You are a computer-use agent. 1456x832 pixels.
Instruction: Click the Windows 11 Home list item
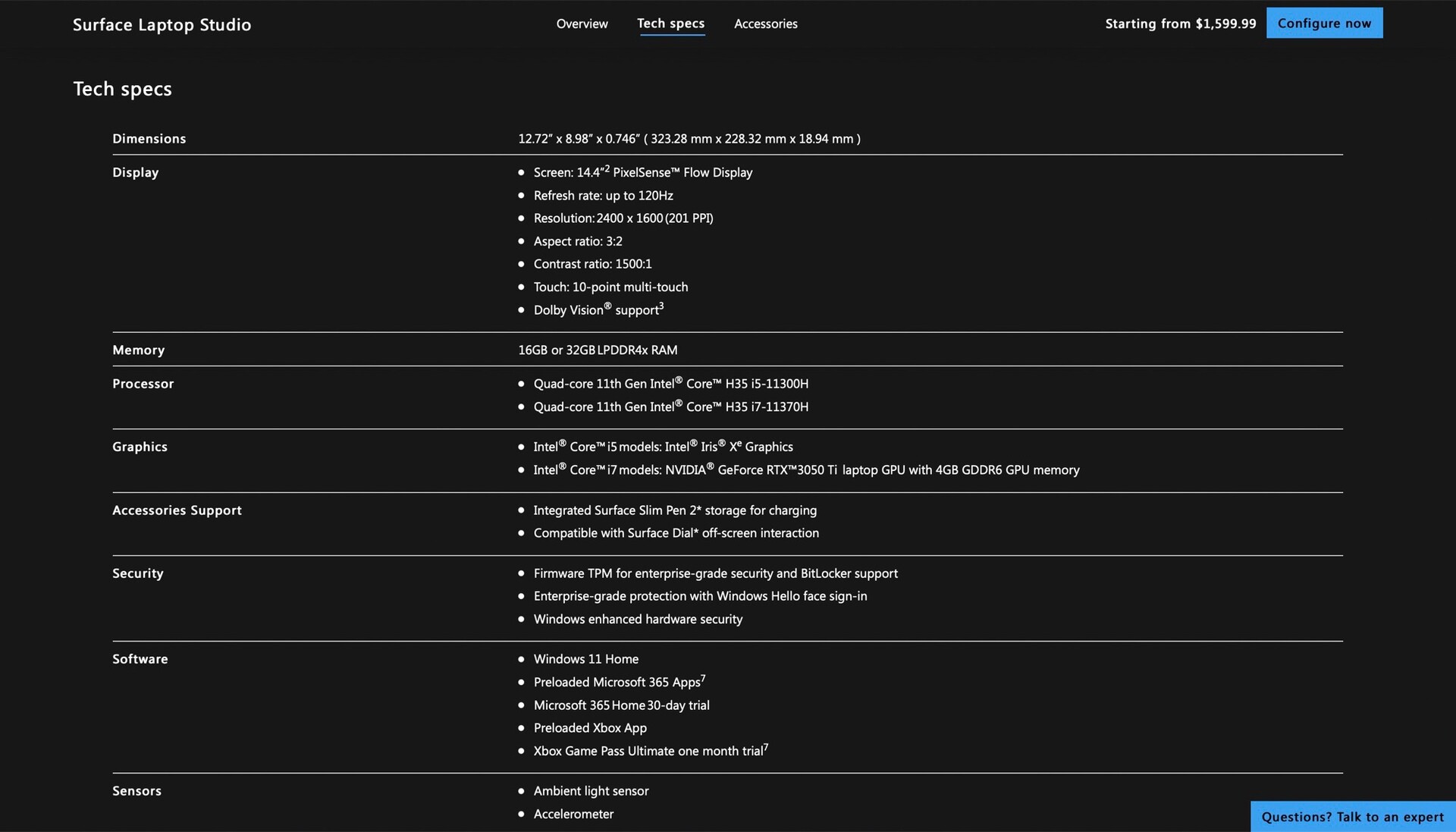coord(585,659)
